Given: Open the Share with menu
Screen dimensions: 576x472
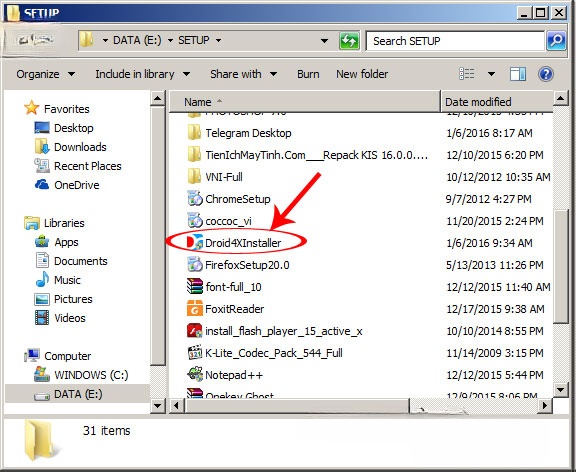Looking at the screenshot, I should click(x=244, y=74).
